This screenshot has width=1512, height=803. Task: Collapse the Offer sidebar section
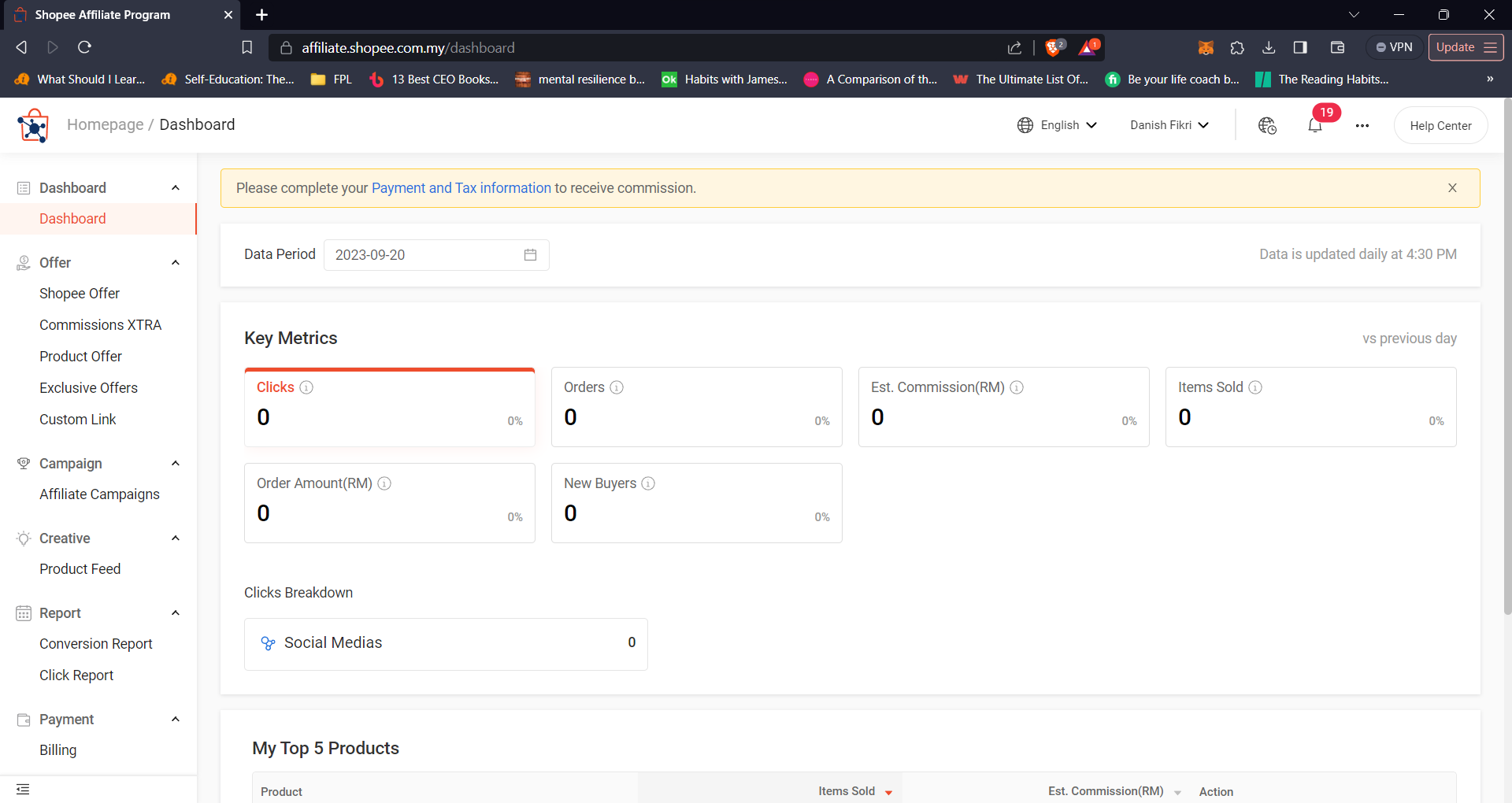[x=176, y=263]
